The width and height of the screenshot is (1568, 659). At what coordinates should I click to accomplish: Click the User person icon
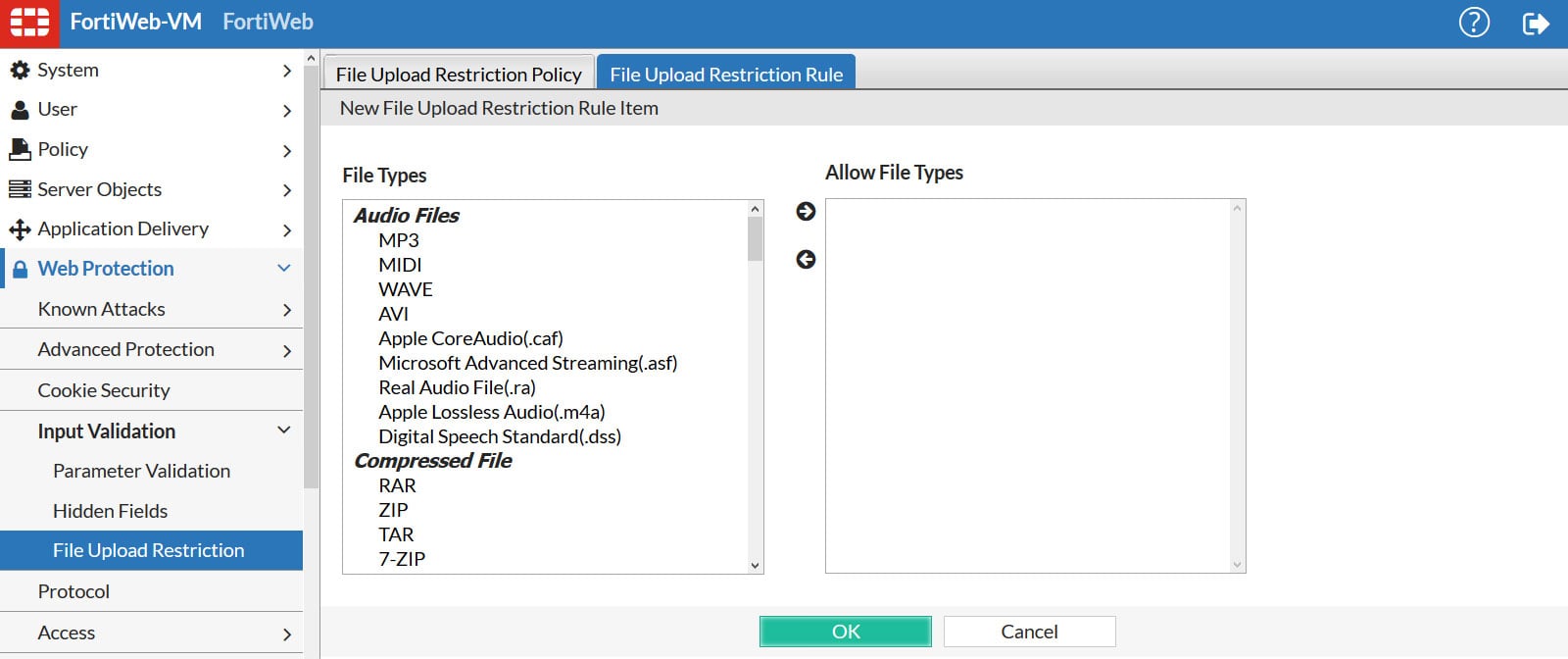point(20,110)
